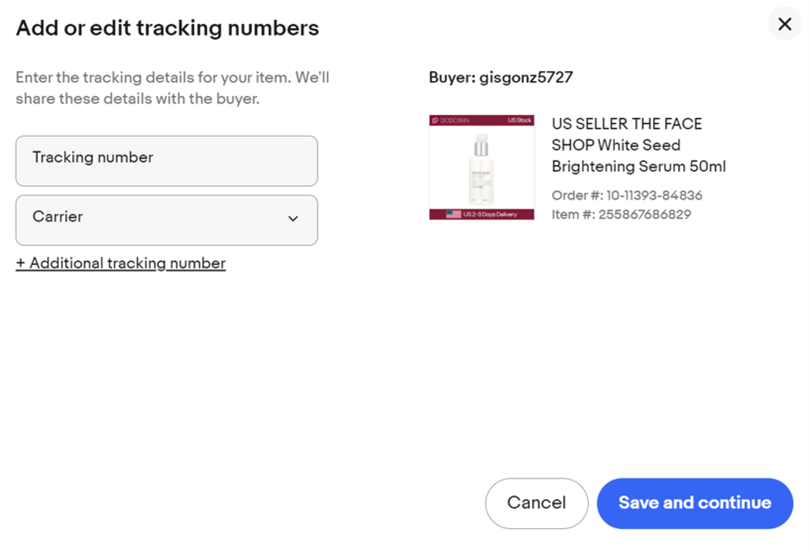This screenshot has width=809, height=558.
Task: Click the US Stock badge on the thumbnail
Action: pyautogui.click(x=520, y=120)
